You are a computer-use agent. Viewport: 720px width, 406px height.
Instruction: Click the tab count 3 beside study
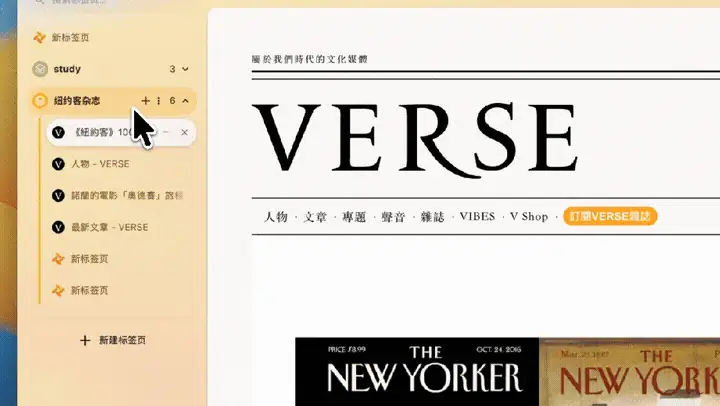point(172,69)
